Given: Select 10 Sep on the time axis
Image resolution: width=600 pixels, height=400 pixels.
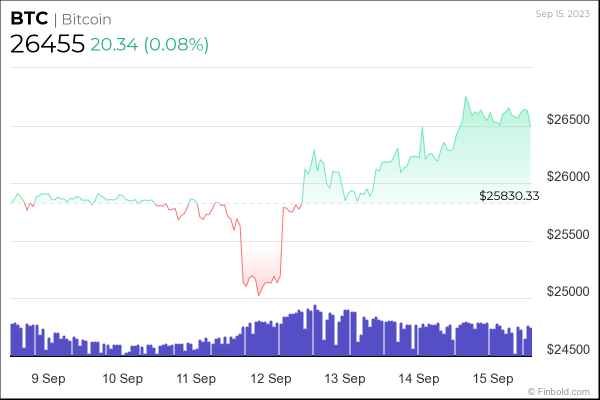Looking at the screenshot, I should [x=122, y=379].
